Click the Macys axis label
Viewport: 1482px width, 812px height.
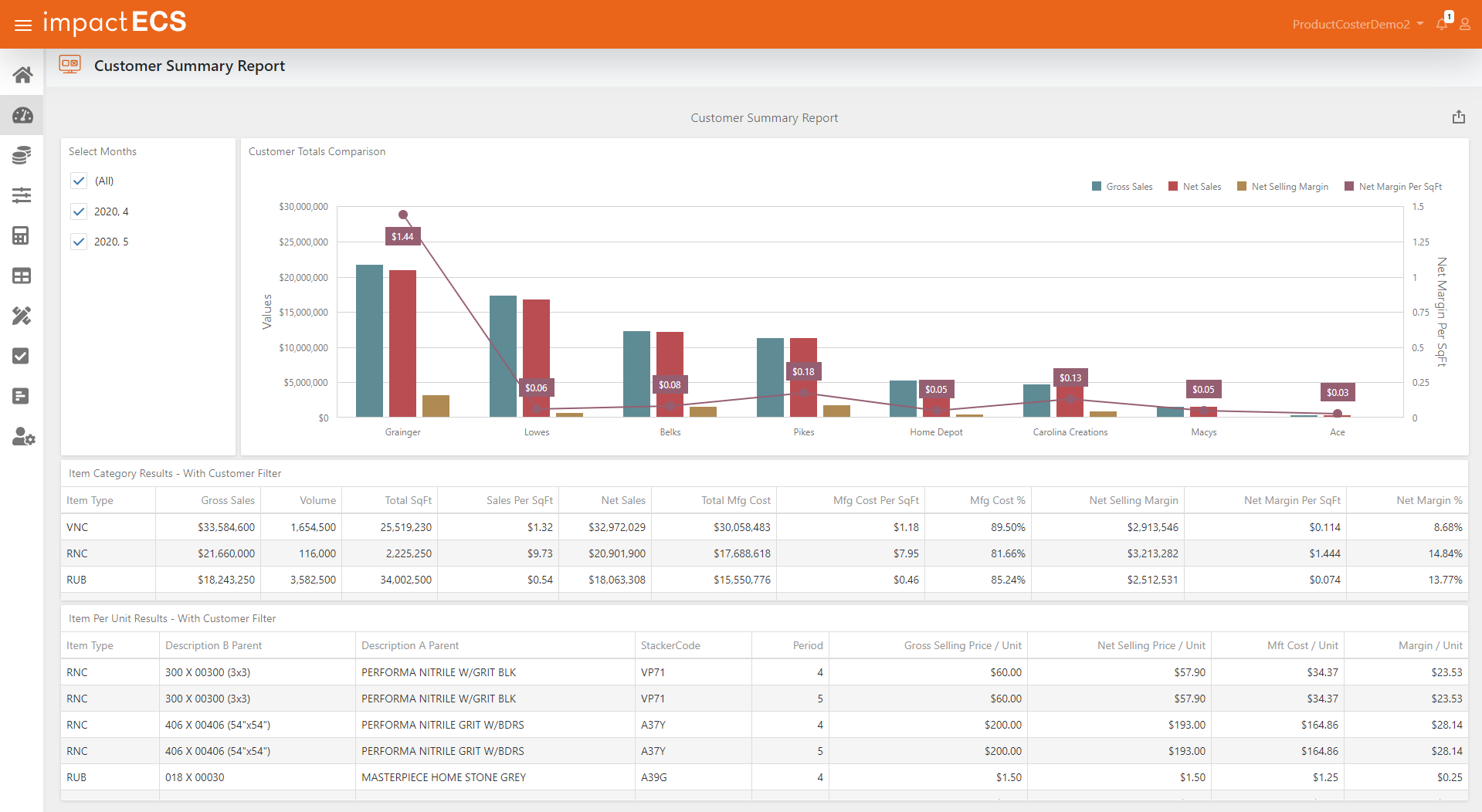tap(1203, 432)
